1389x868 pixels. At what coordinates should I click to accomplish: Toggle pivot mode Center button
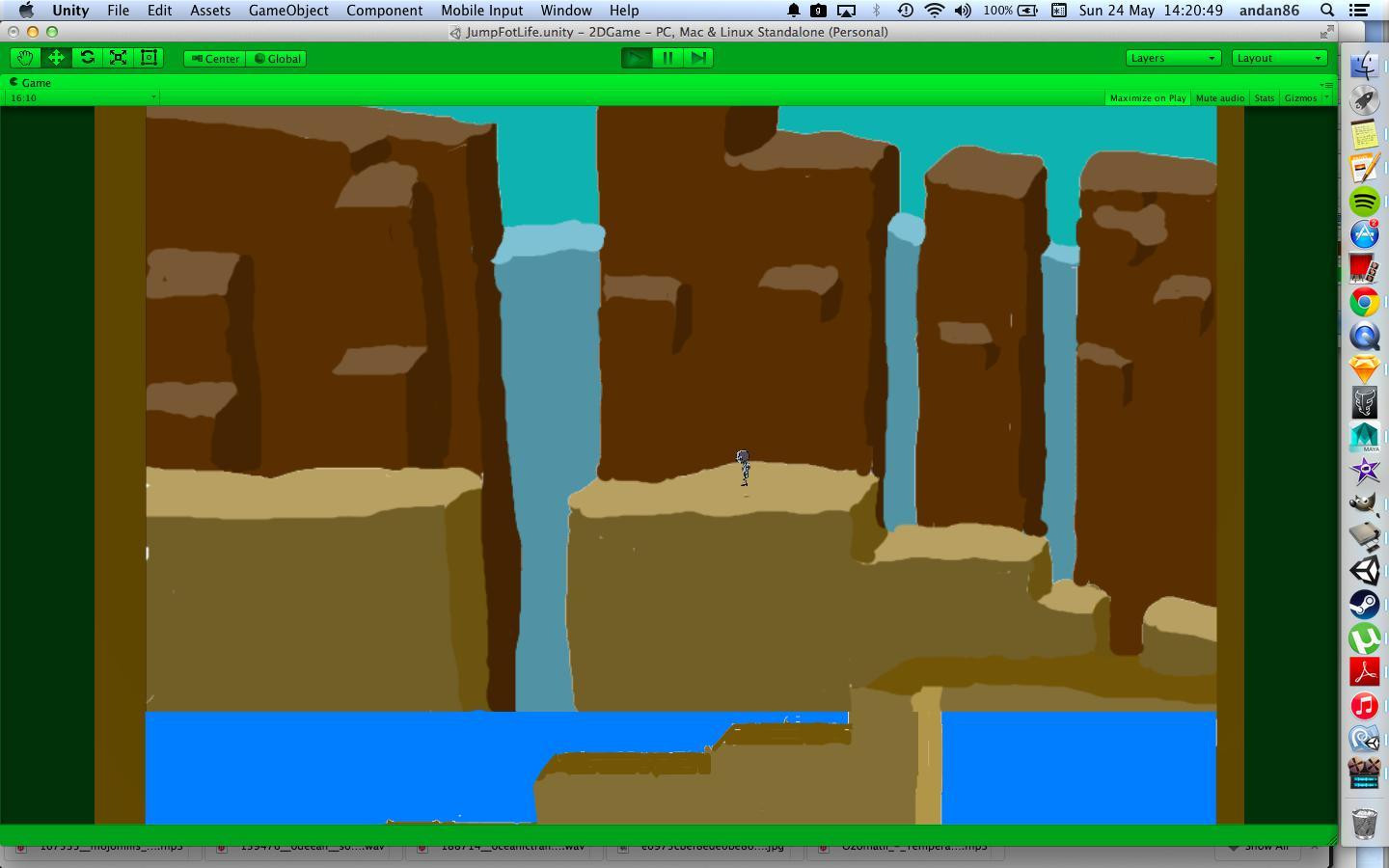215,59
